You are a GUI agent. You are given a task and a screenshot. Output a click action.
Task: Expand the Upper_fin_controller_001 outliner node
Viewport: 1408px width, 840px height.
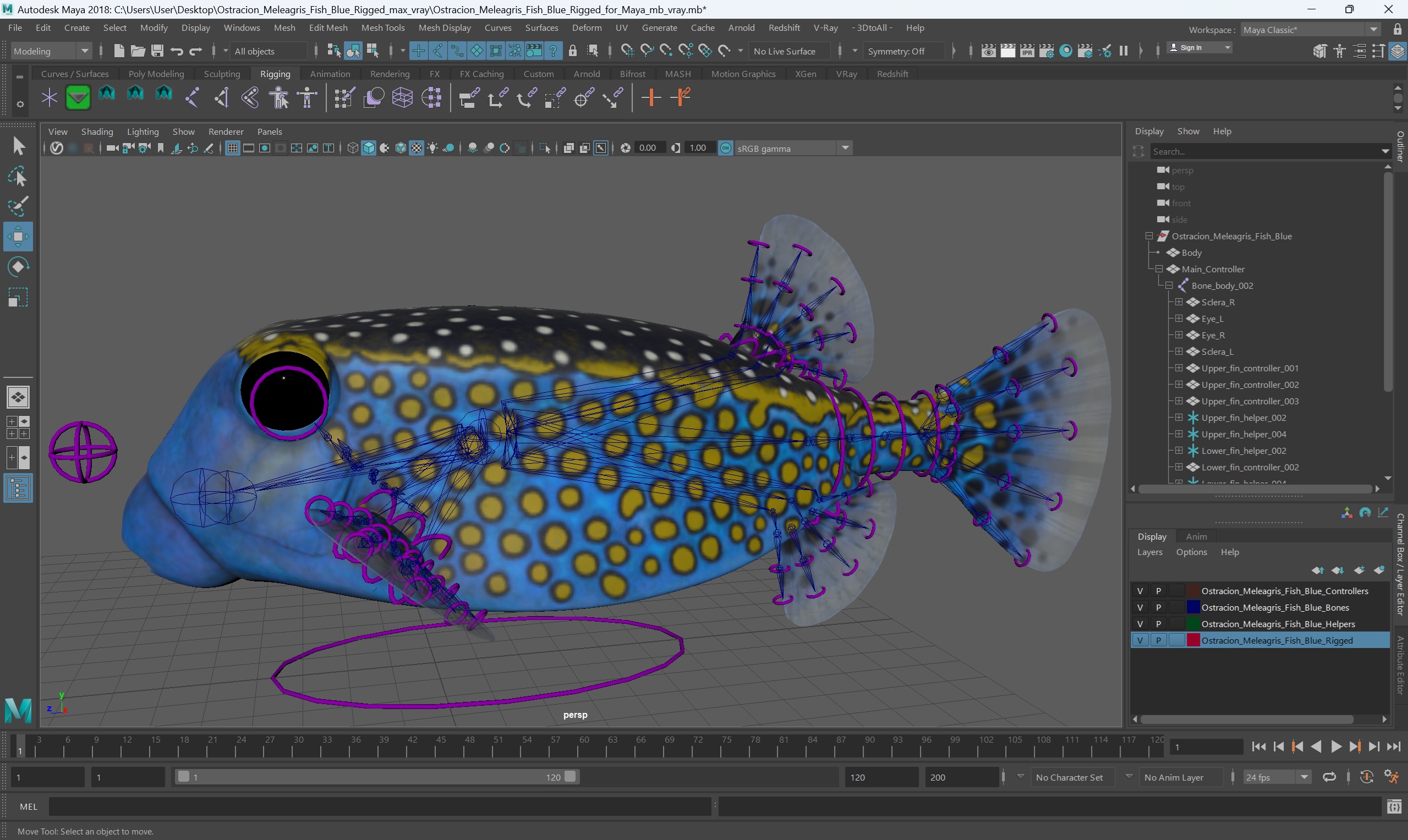click(x=1179, y=368)
